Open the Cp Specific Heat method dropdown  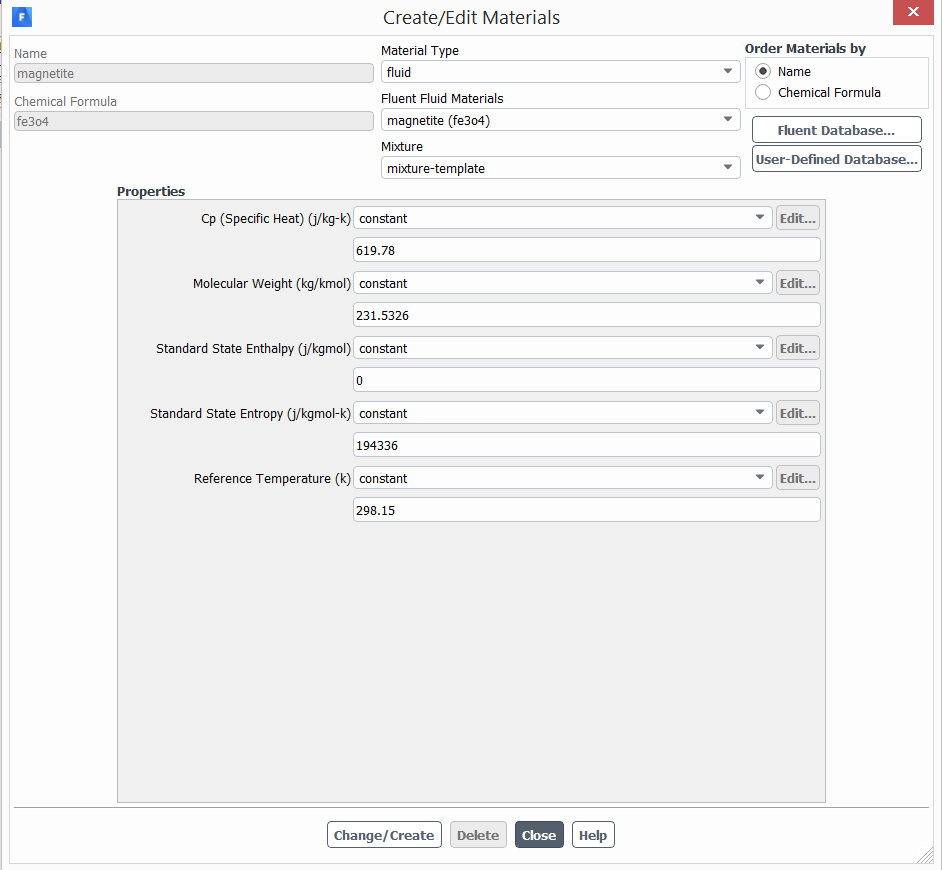coord(562,218)
